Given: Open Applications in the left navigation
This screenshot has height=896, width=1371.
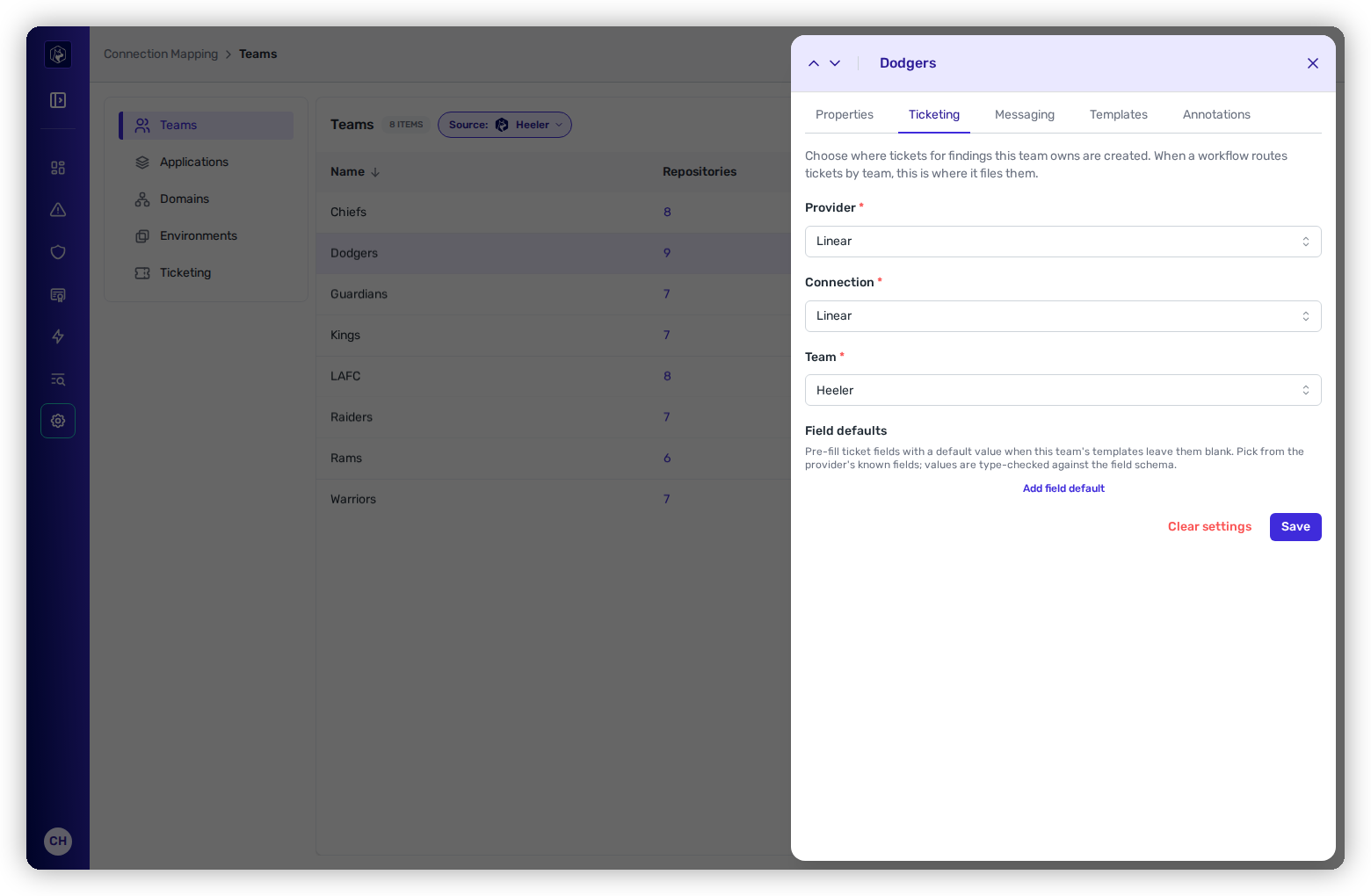Looking at the screenshot, I should 207,163.
